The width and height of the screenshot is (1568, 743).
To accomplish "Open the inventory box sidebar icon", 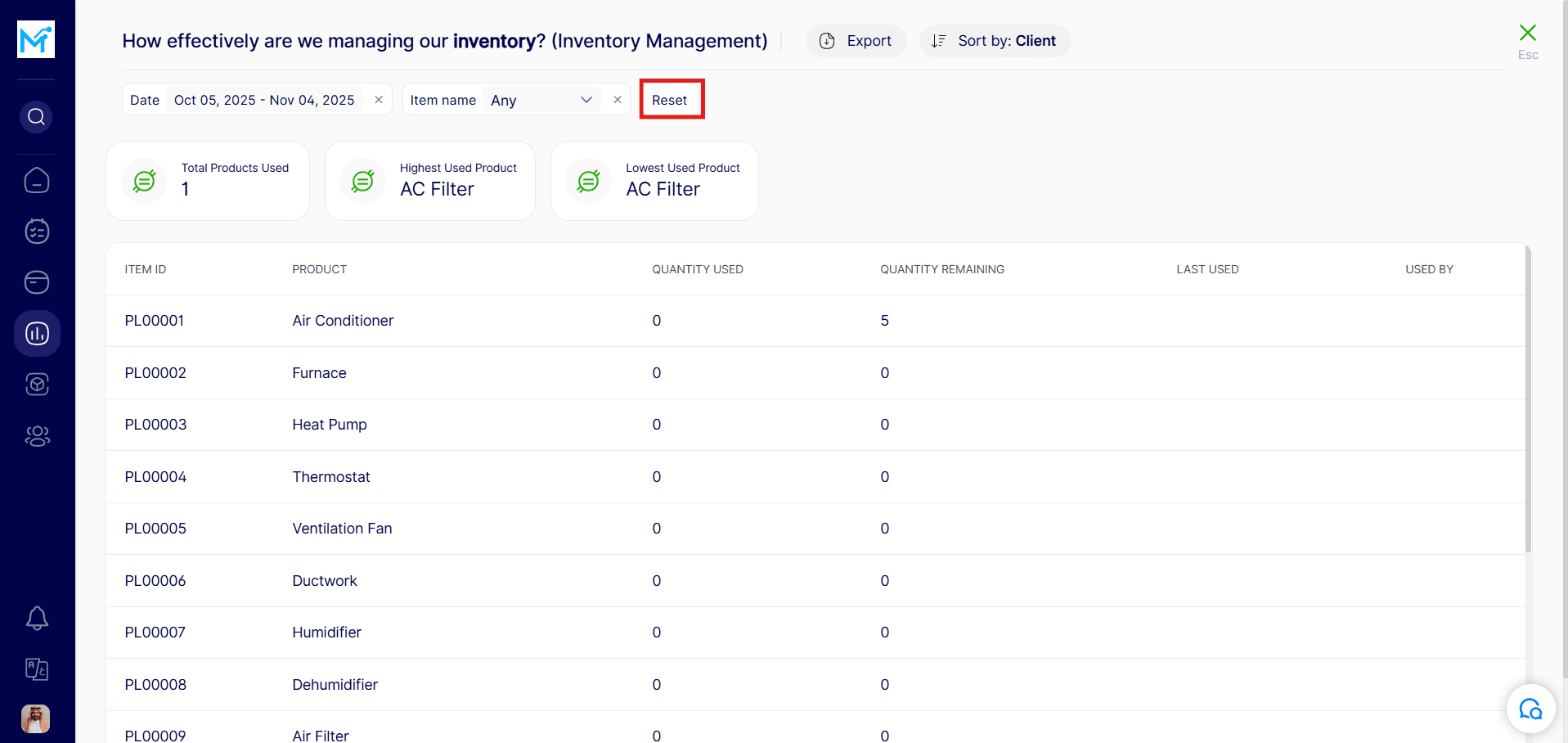I will pyautogui.click(x=37, y=385).
